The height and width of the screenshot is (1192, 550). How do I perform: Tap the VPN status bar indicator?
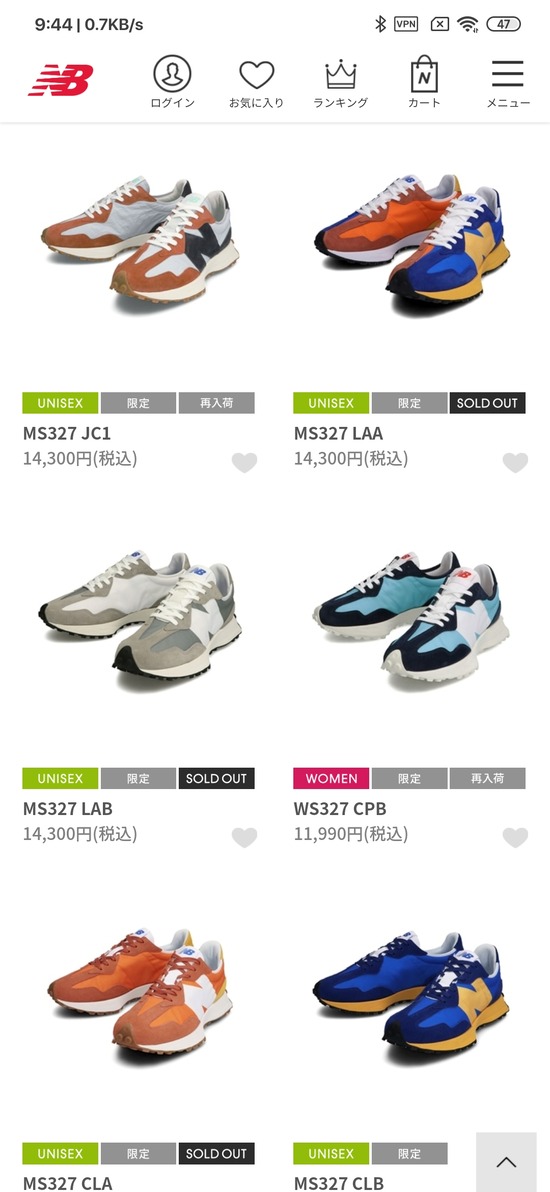coord(406,24)
